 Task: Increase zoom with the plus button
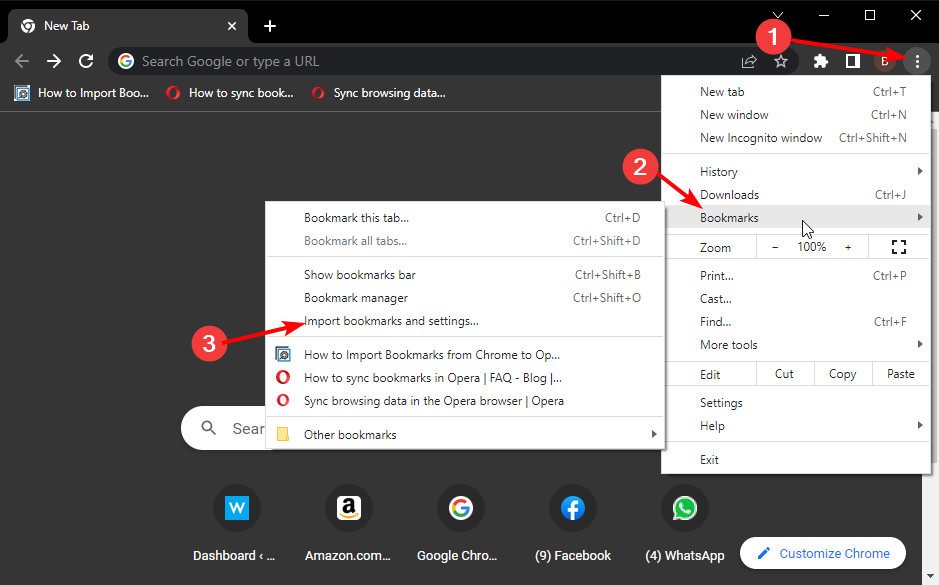pyautogui.click(x=848, y=247)
